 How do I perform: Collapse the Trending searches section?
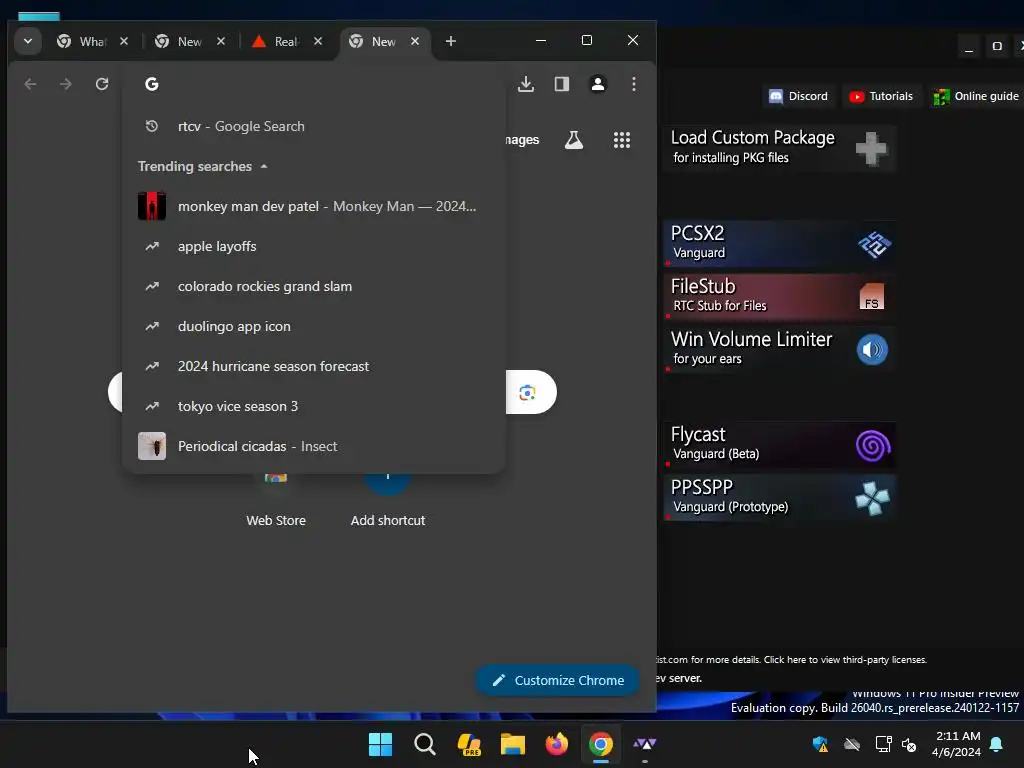[x=264, y=167]
